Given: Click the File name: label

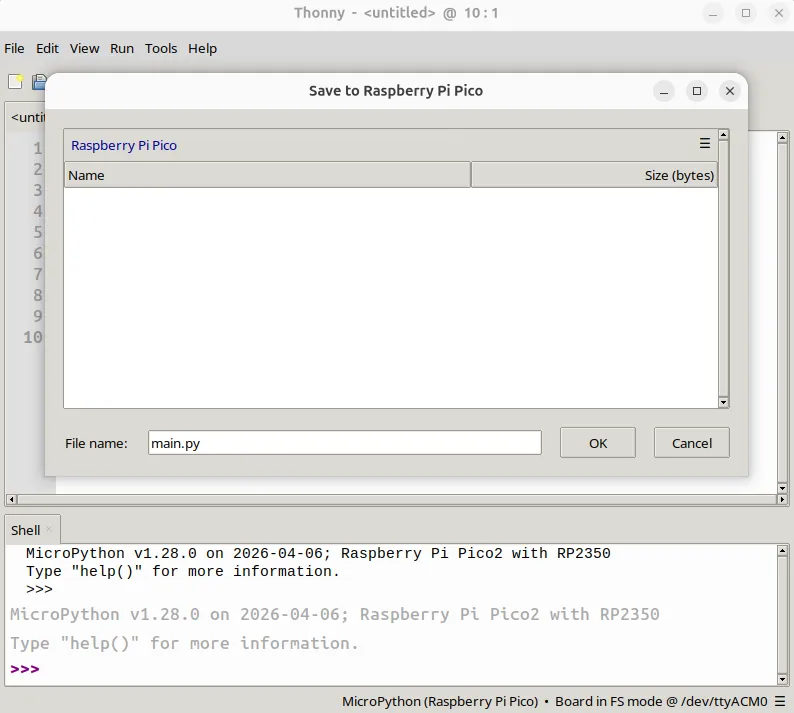Looking at the screenshot, I should [x=96, y=443].
